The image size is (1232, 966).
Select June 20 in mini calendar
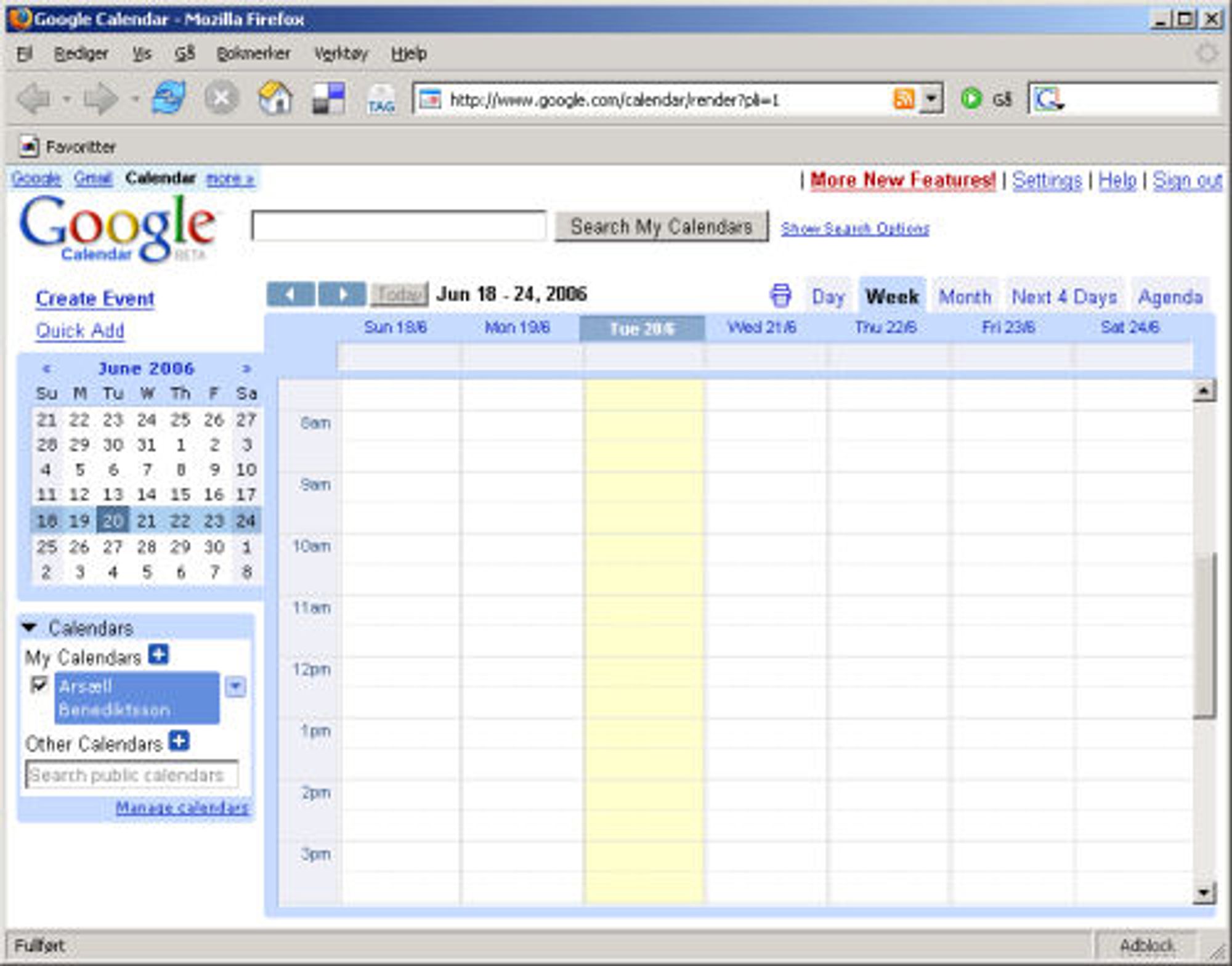[x=113, y=521]
